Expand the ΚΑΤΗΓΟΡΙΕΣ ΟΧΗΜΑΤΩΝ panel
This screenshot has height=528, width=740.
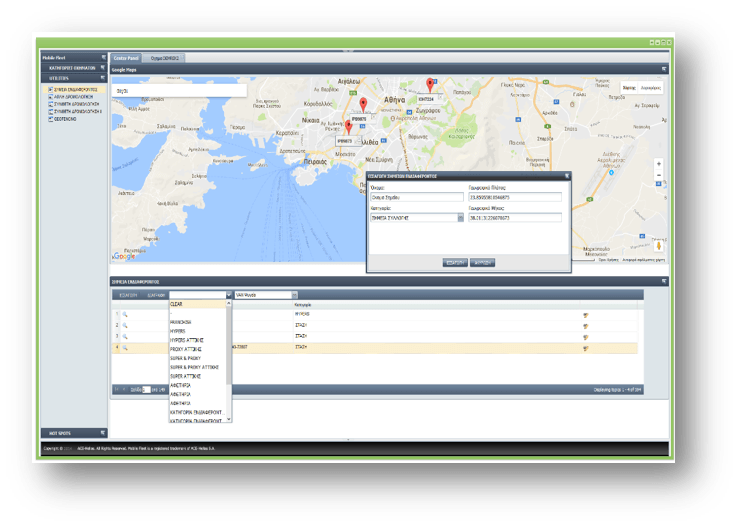pyautogui.click(x=103, y=68)
